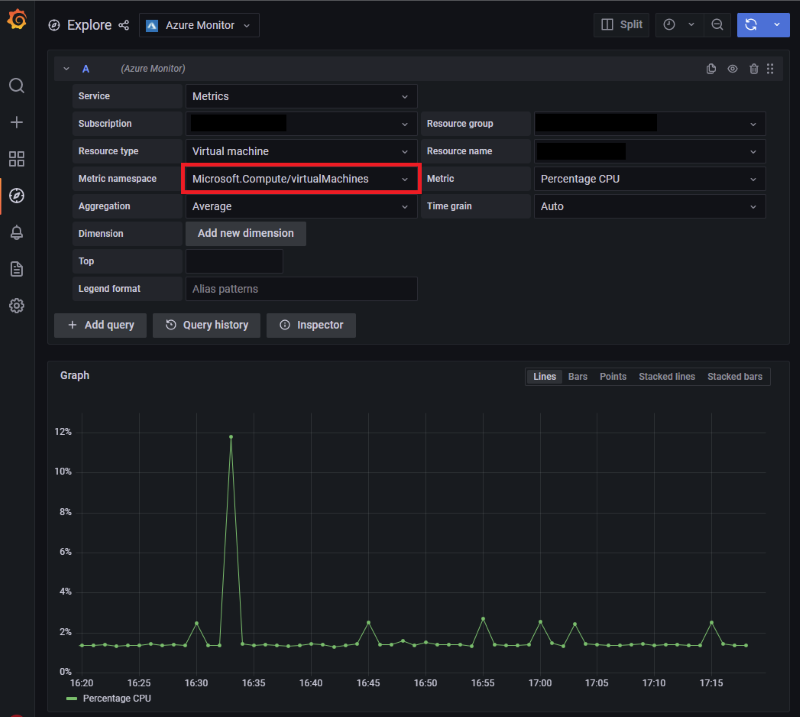Click the Add new dimension button

point(246,233)
